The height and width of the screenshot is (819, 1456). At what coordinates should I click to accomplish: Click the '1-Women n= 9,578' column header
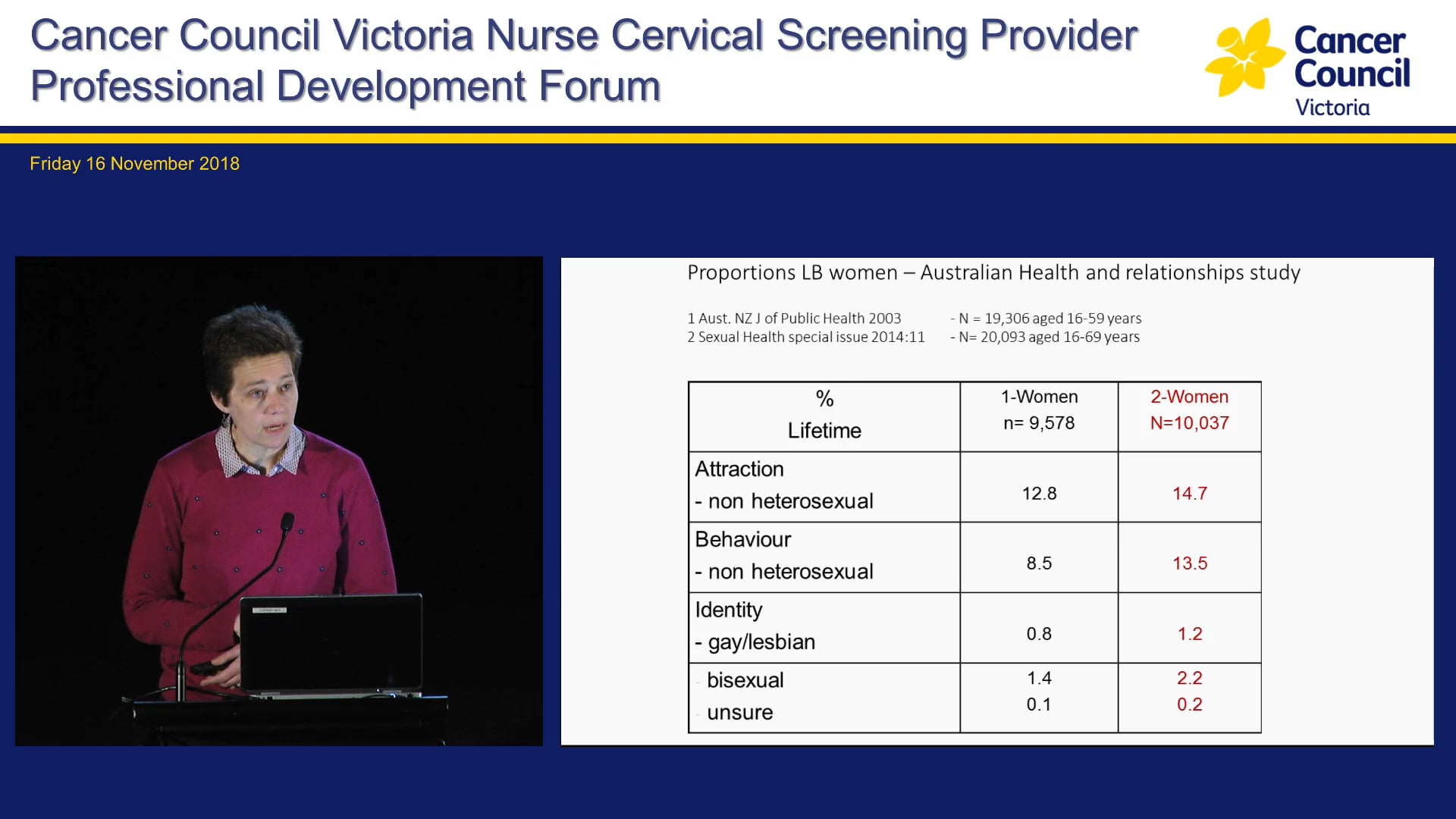click(x=1039, y=409)
